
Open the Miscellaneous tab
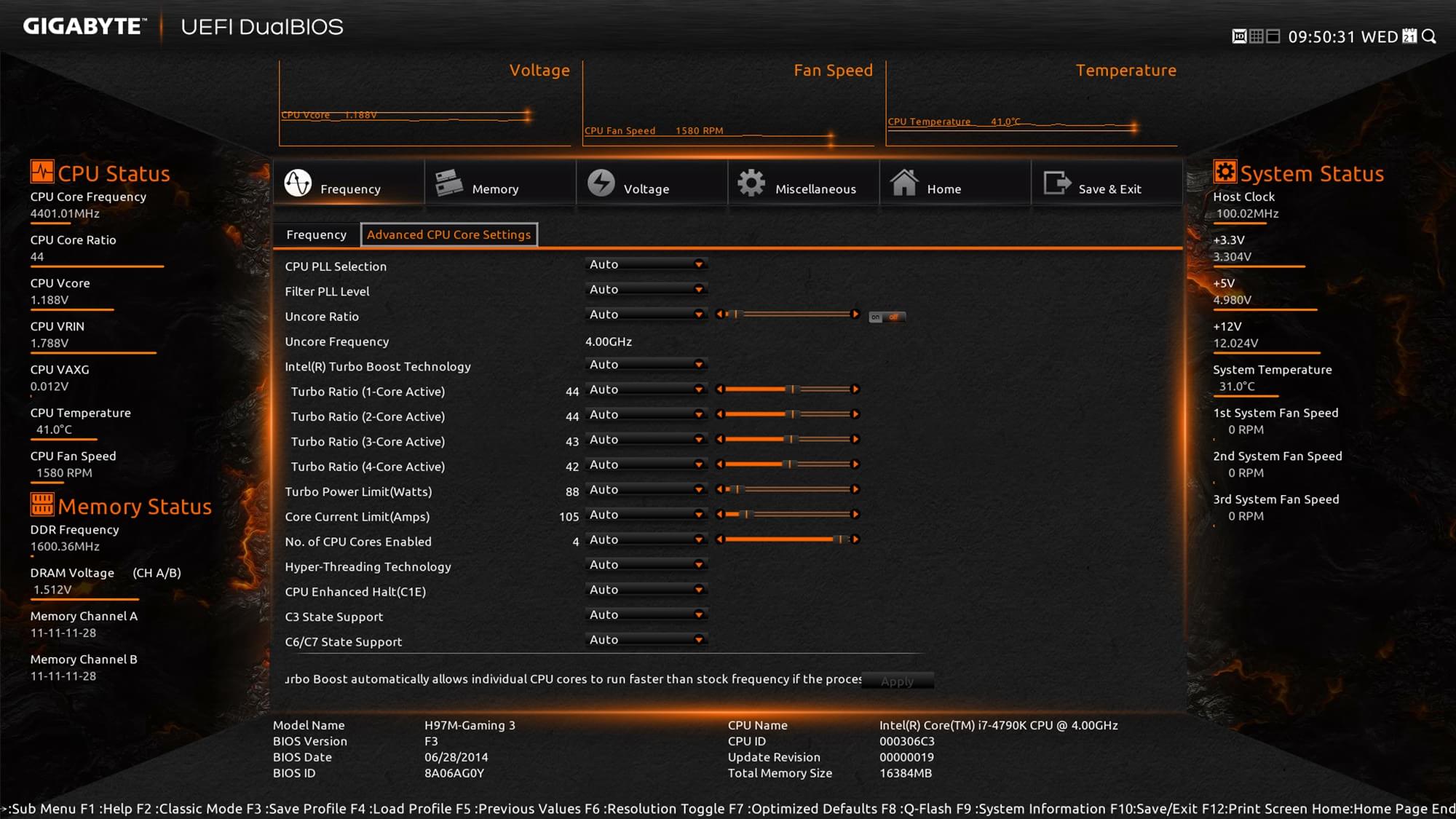click(x=803, y=183)
